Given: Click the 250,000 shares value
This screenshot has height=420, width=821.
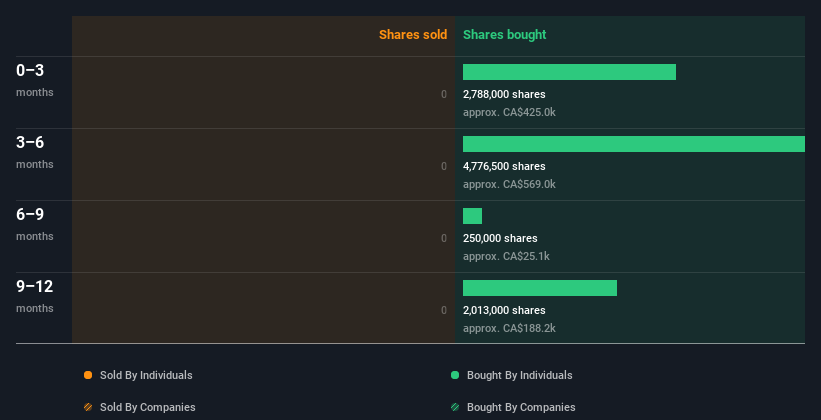Looking at the screenshot, I should click(x=500, y=238).
